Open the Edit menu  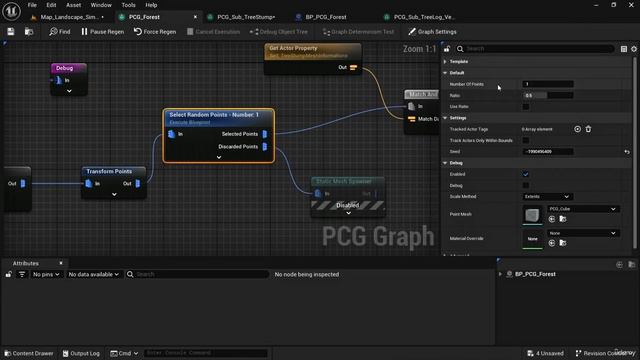51,5
